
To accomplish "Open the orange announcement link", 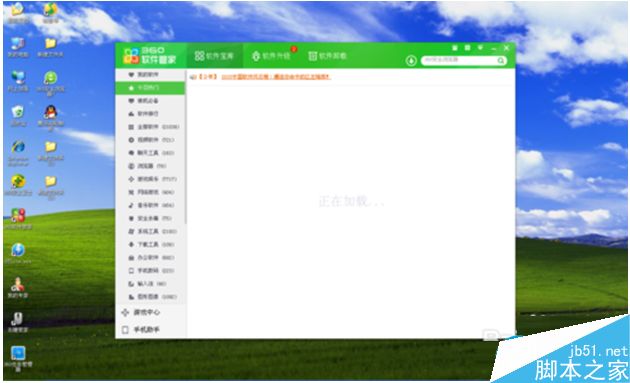I will point(276,76).
